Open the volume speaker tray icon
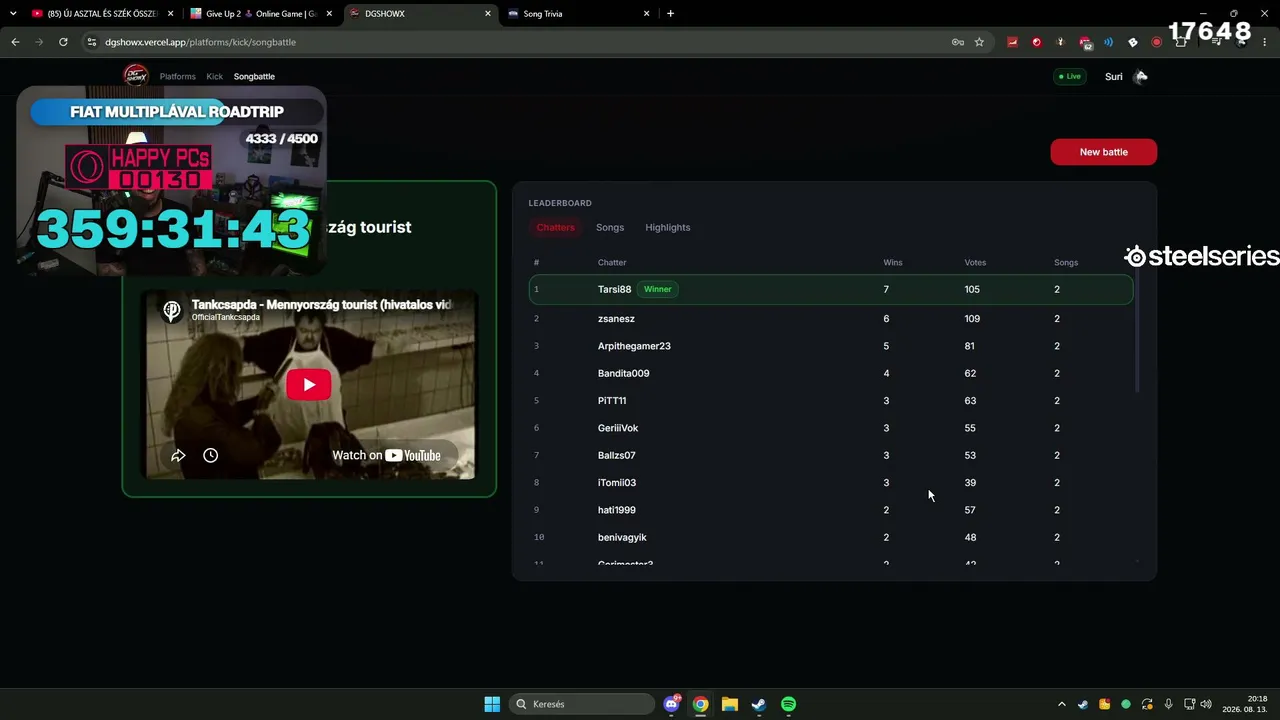This screenshot has width=1280, height=720. (x=1206, y=704)
